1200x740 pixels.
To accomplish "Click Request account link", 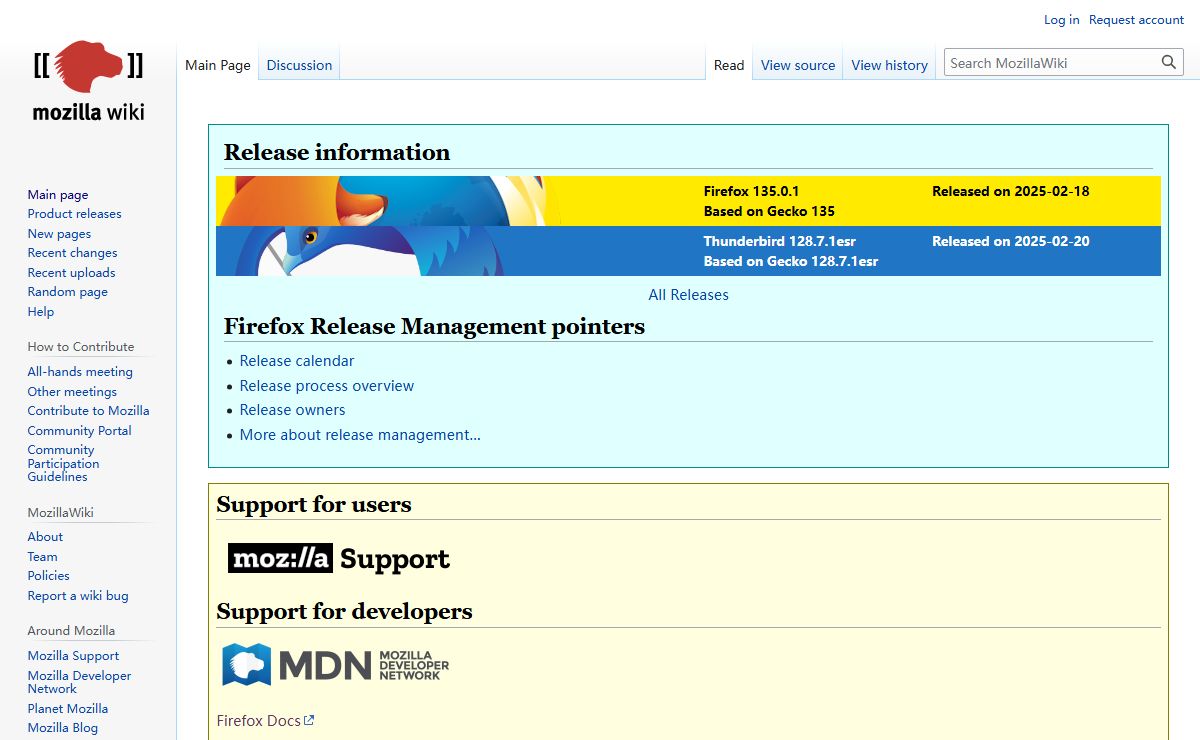I will coord(1136,20).
